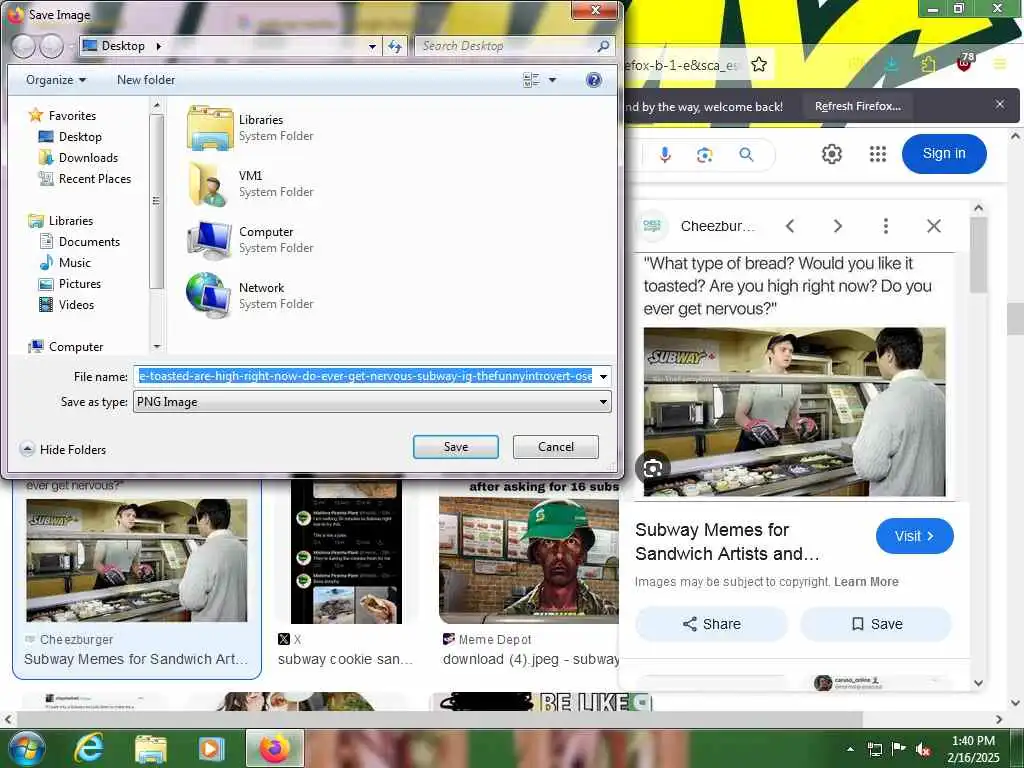Screen dimensions: 1024x768
Task: Change view using the view layout icon
Action: [x=531, y=80]
